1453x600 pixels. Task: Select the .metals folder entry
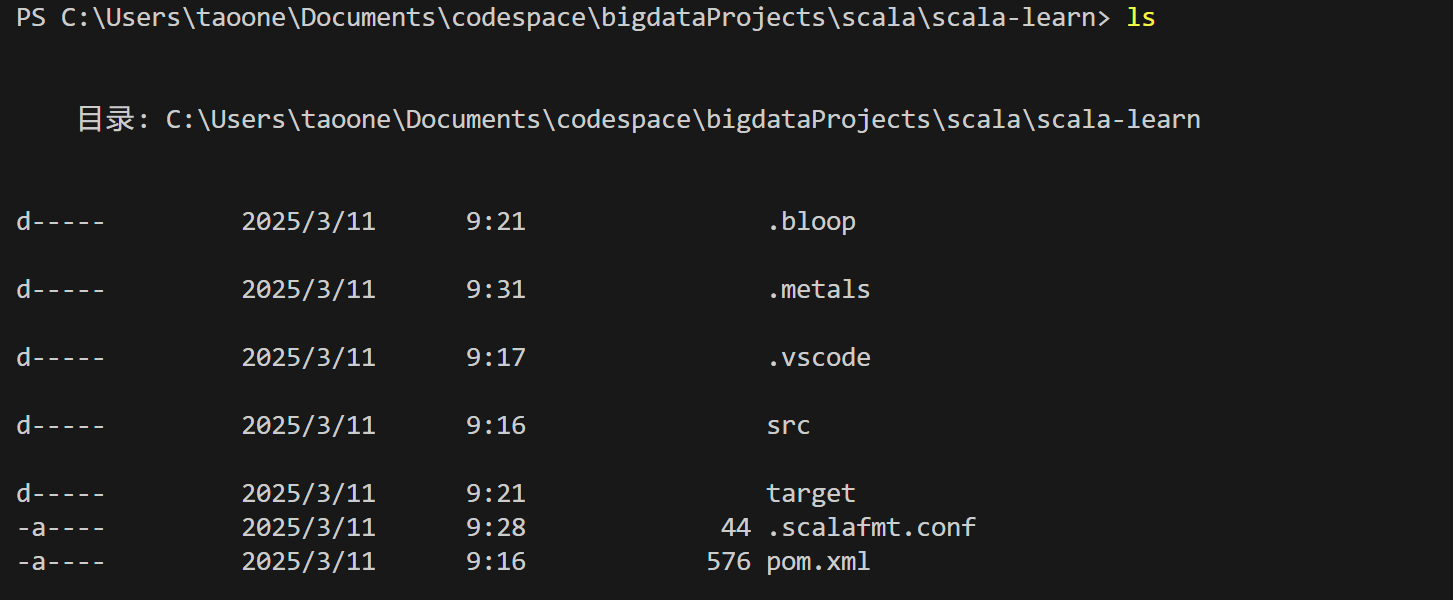point(818,290)
